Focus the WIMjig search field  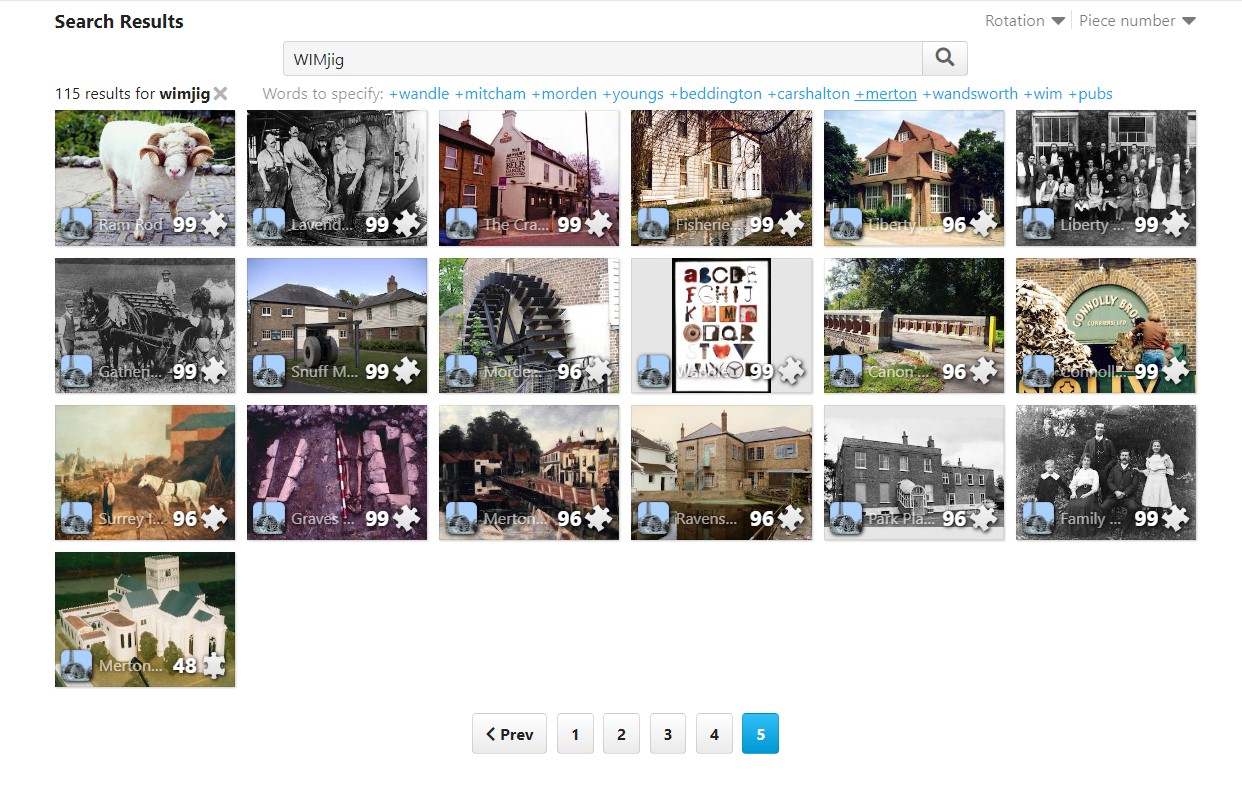[602, 59]
